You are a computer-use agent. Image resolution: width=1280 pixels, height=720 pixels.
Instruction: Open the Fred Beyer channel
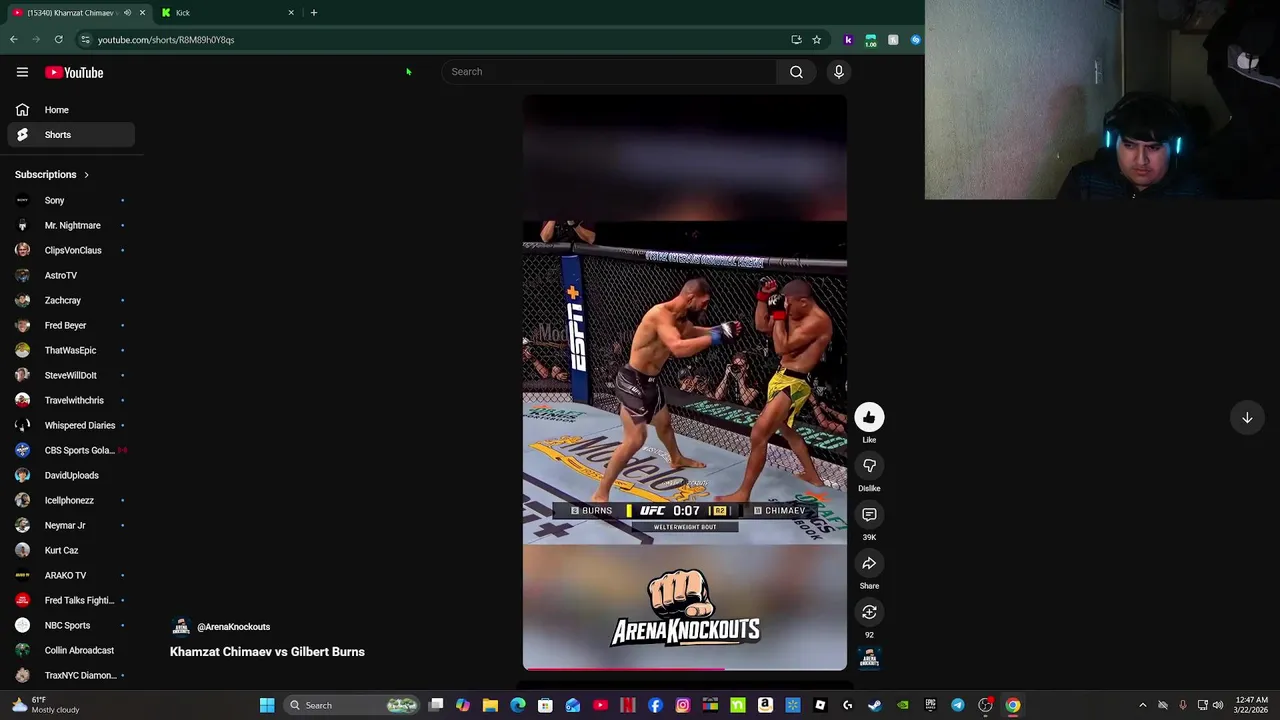(x=71, y=325)
